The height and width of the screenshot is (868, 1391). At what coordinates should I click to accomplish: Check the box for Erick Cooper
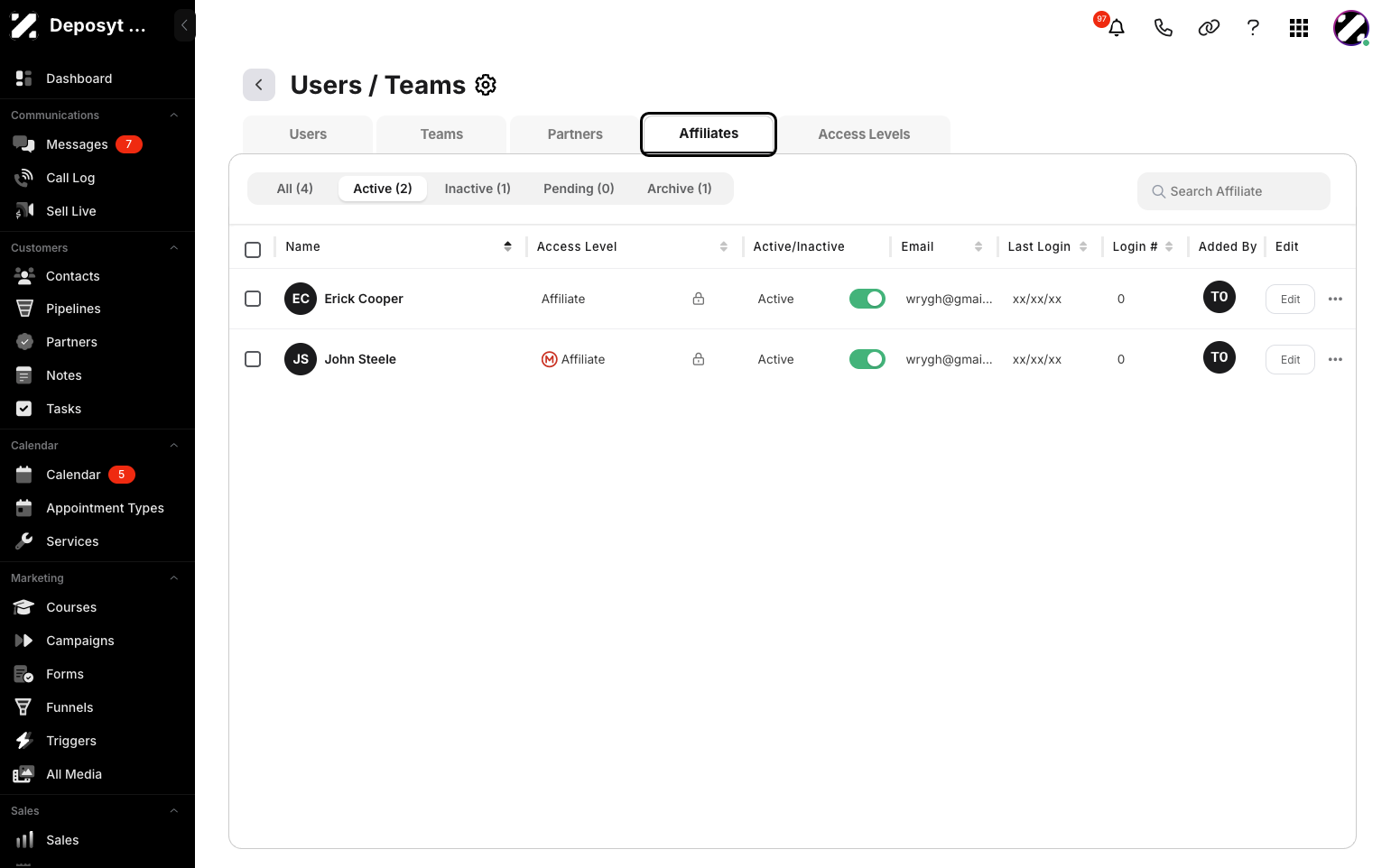(x=253, y=299)
